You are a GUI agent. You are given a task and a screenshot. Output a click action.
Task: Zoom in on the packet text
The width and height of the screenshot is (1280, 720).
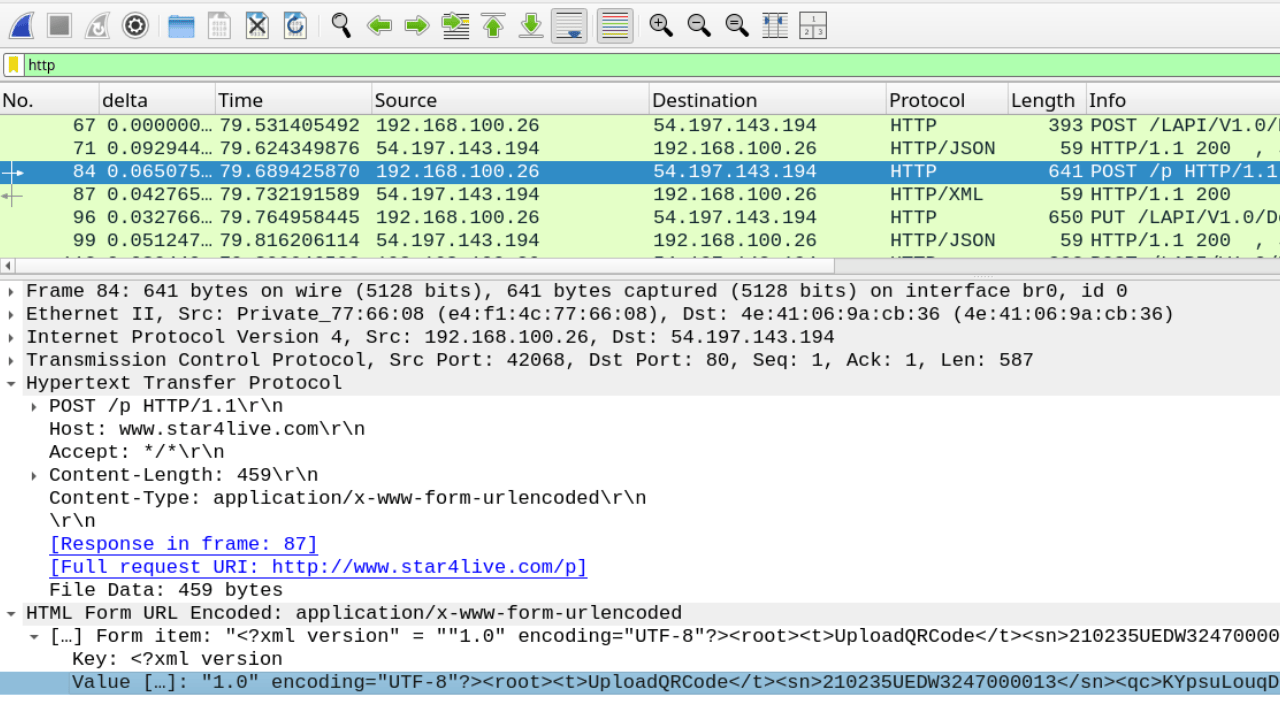point(660,26)
